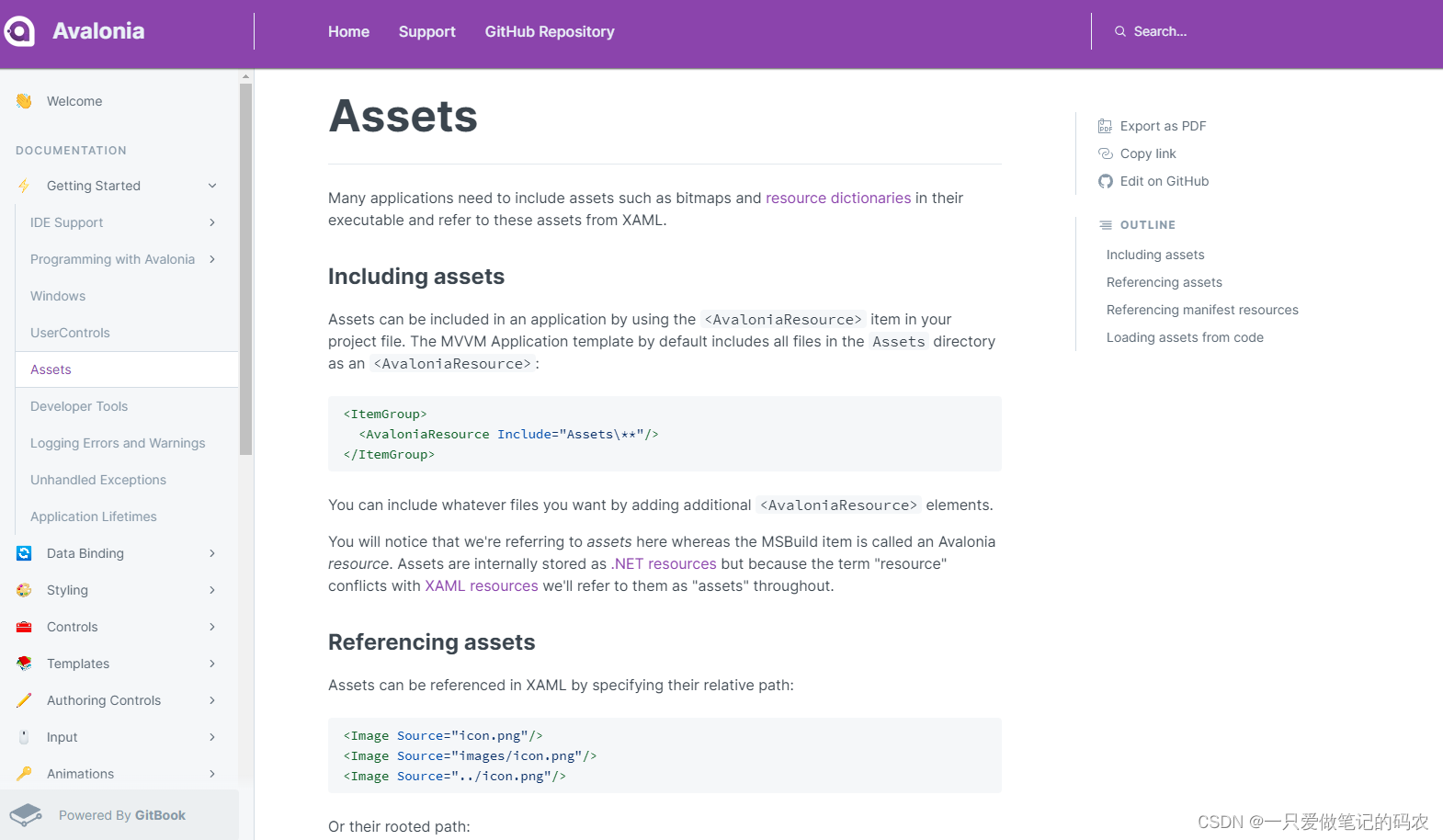1443x840 pixels.
Task: Click the Export as PDF icon
Action: 1105,126
